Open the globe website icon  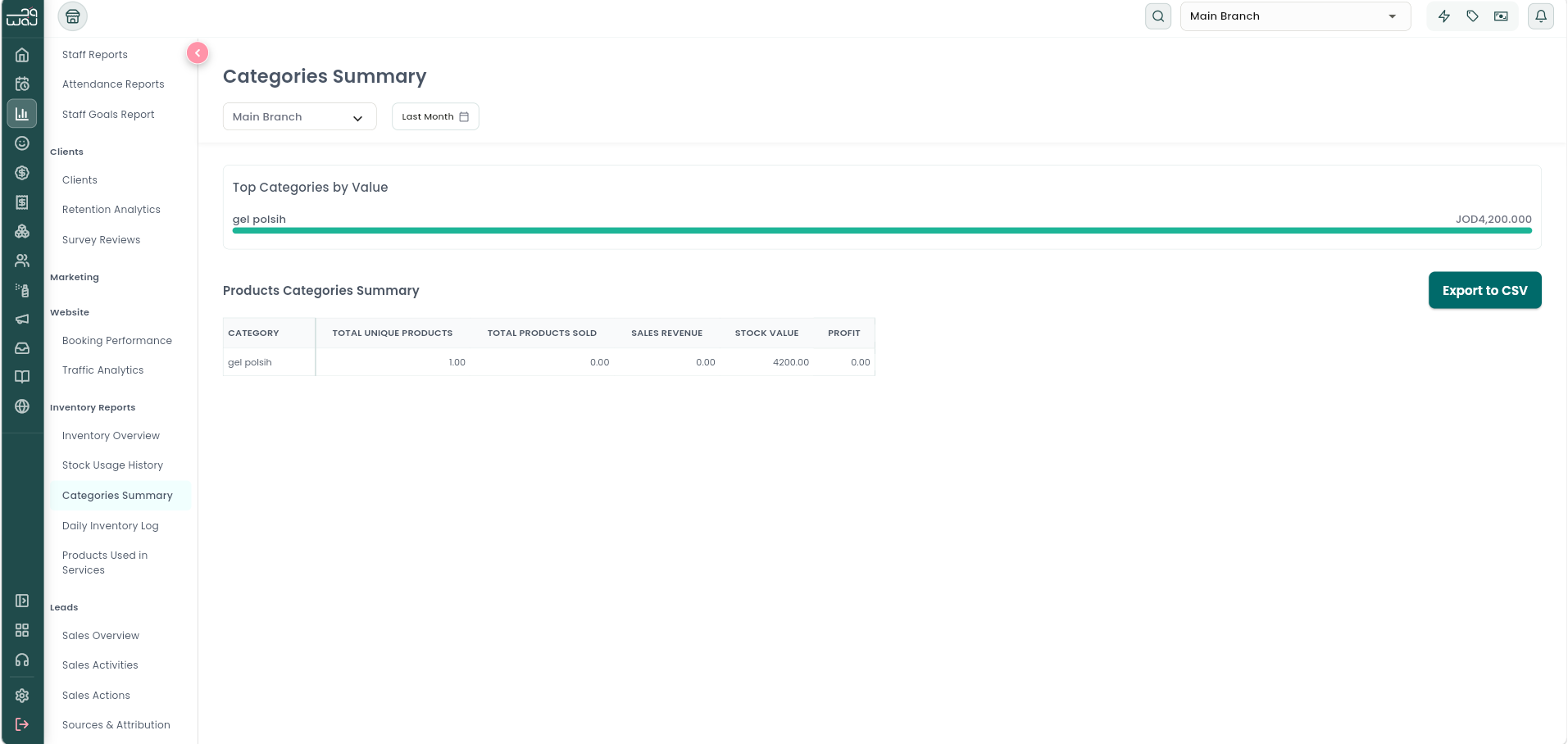point(22,406)
